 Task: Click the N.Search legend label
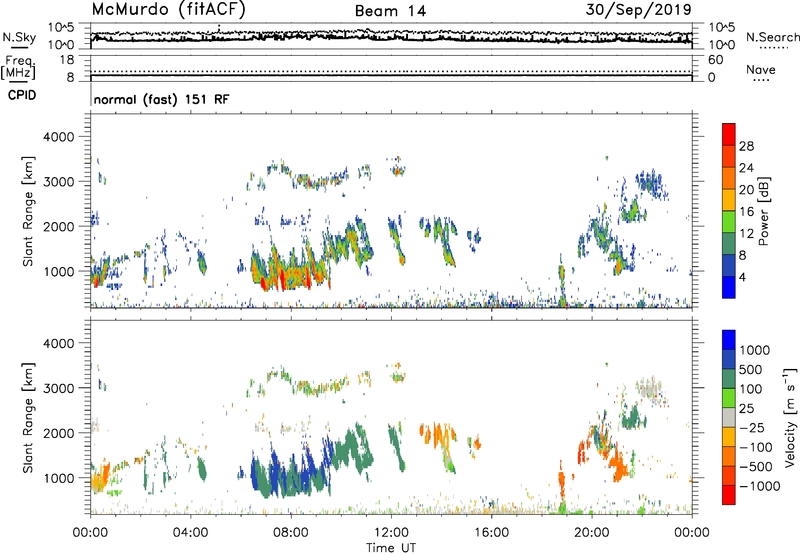coord(772,37)
